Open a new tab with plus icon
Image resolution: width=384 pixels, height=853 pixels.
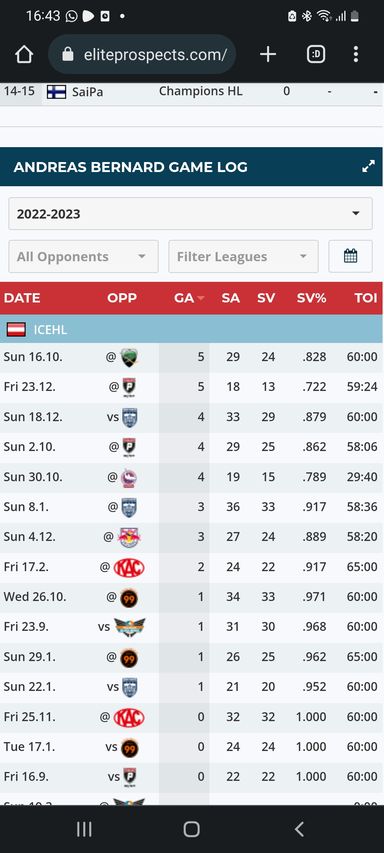pos(268,54)
